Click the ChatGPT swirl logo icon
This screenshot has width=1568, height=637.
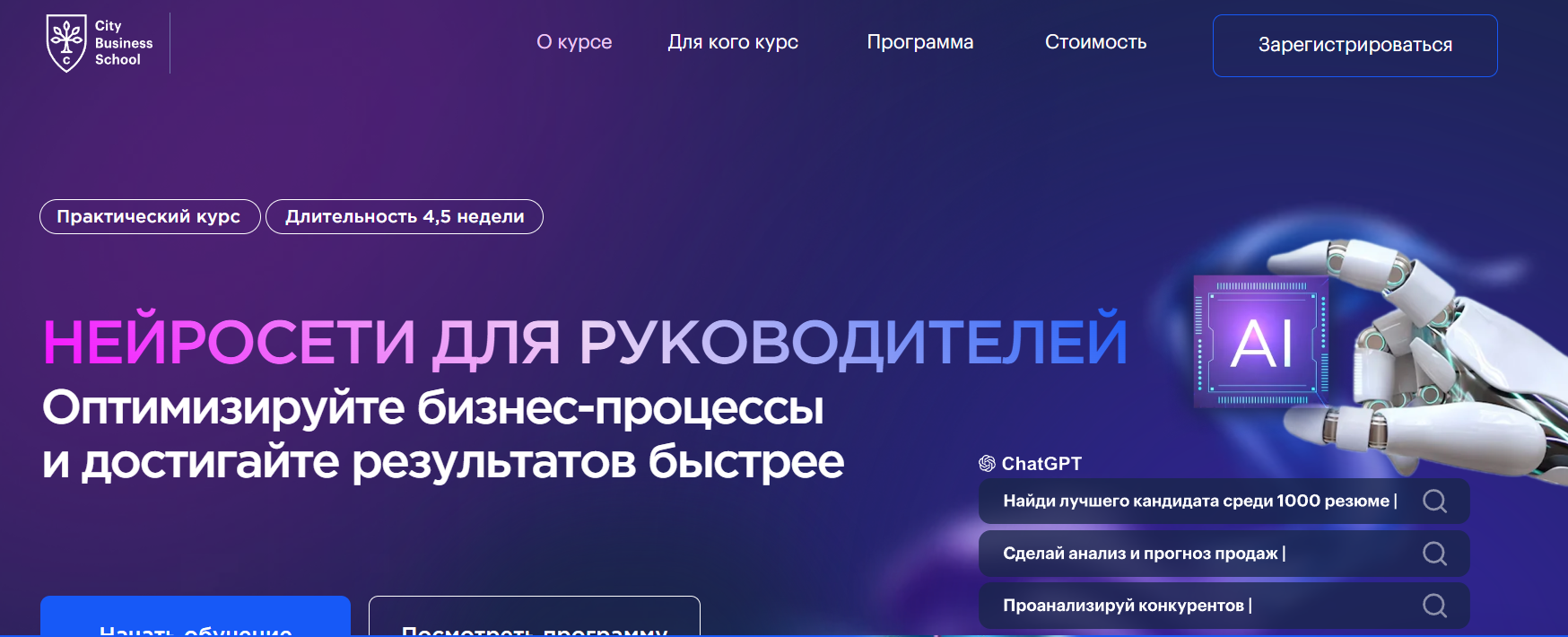click(987, 464)
